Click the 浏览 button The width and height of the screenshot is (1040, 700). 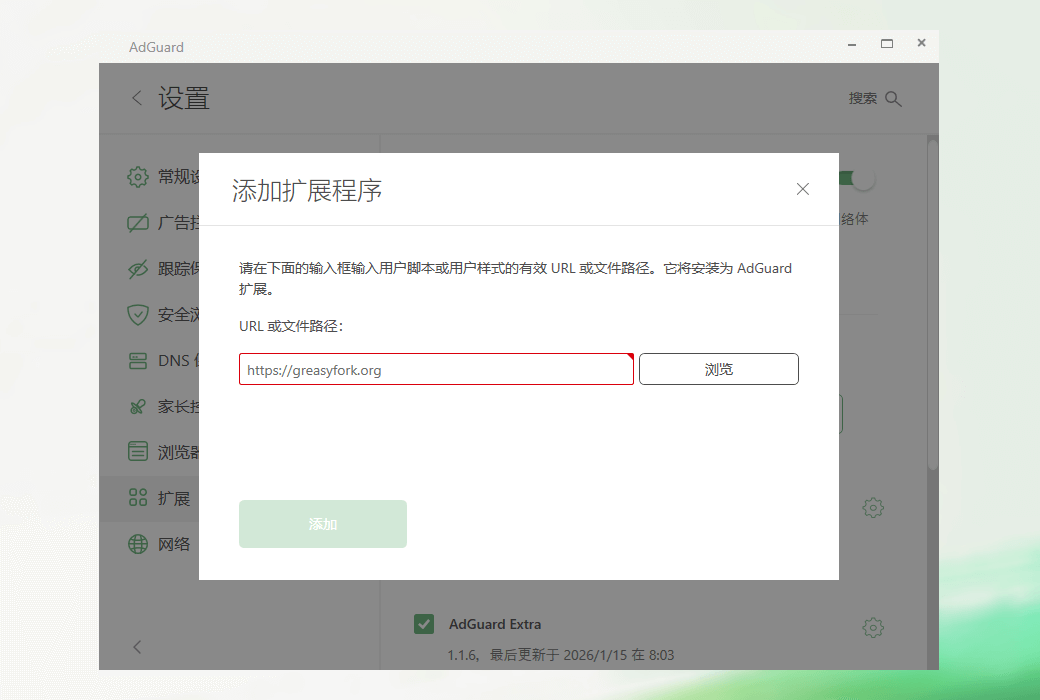[718, 369]
